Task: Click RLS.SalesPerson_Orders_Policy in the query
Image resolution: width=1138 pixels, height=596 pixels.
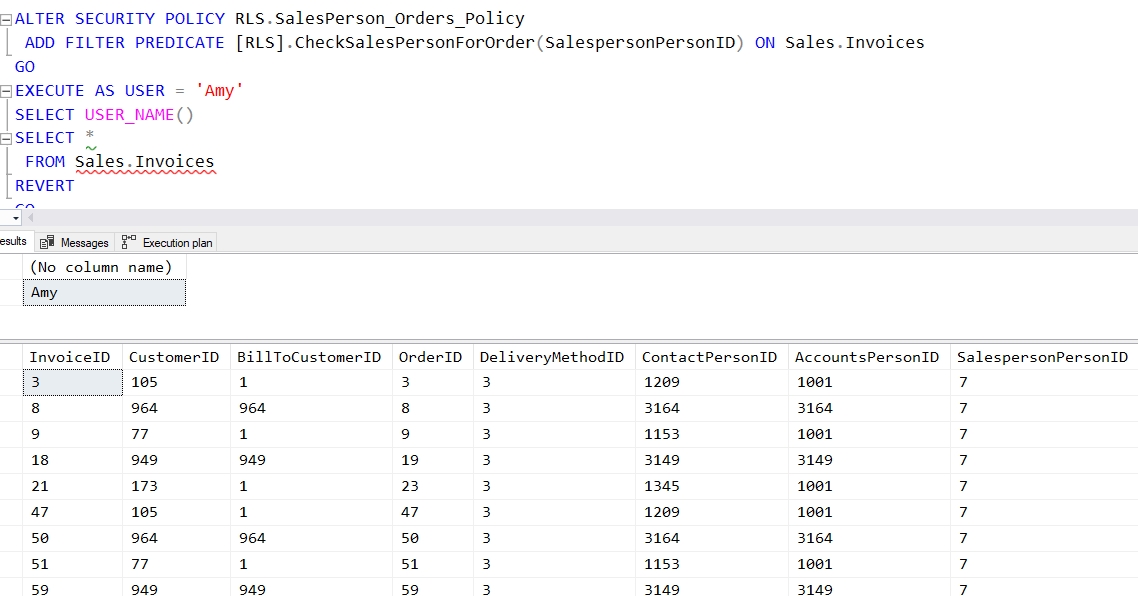Action: [x=380, y=19]
